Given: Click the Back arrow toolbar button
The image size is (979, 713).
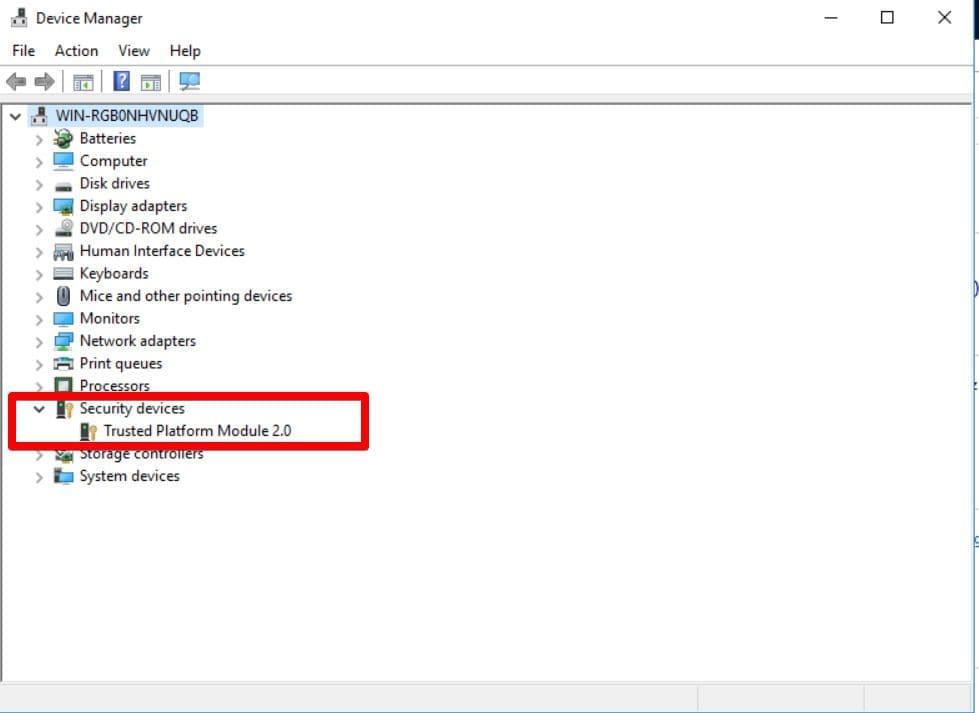Looking at the screenshot, I should click(16, 82).
